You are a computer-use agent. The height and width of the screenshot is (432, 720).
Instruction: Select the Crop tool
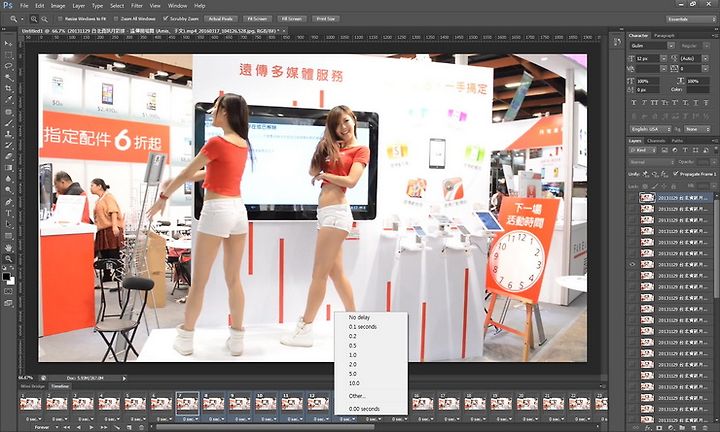point(8,89)
